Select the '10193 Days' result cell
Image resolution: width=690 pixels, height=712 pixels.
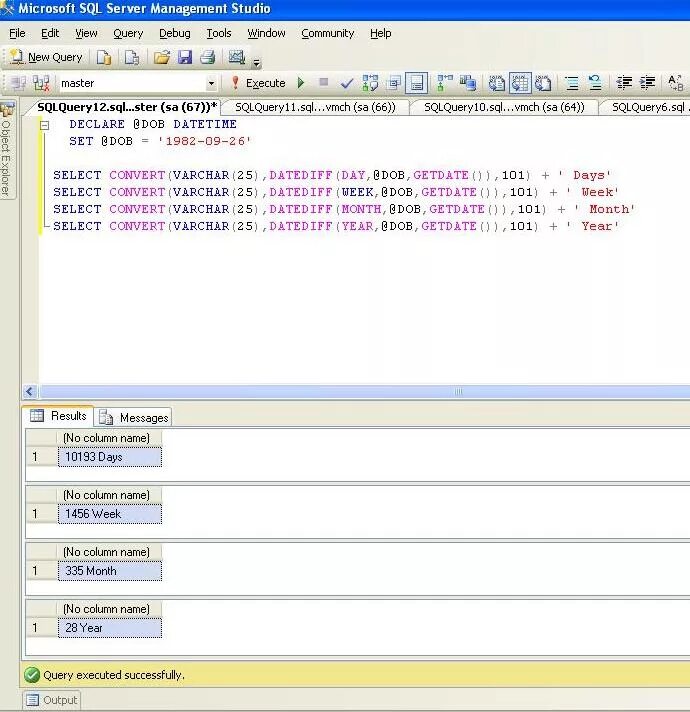tap(110, 457)
